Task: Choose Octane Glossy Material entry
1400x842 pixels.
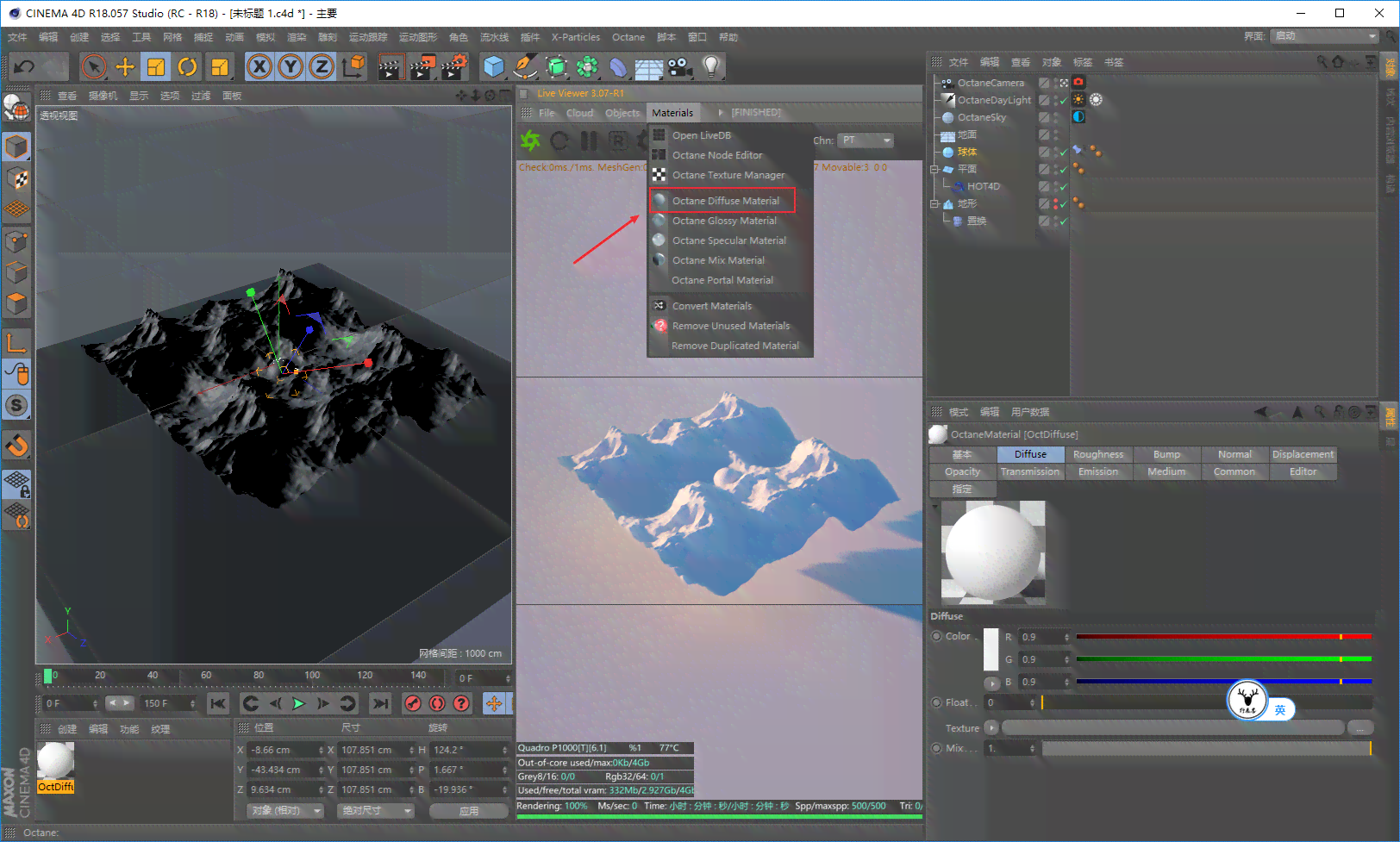Action: click(724, 221)
